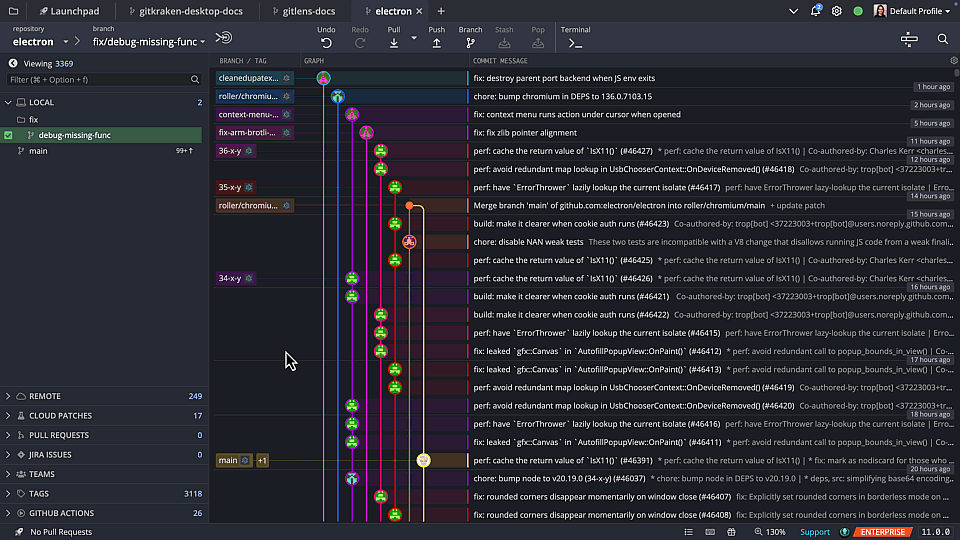Open the search magnifier in toolbar
The image size is (960, 540).
click(942, 39)
